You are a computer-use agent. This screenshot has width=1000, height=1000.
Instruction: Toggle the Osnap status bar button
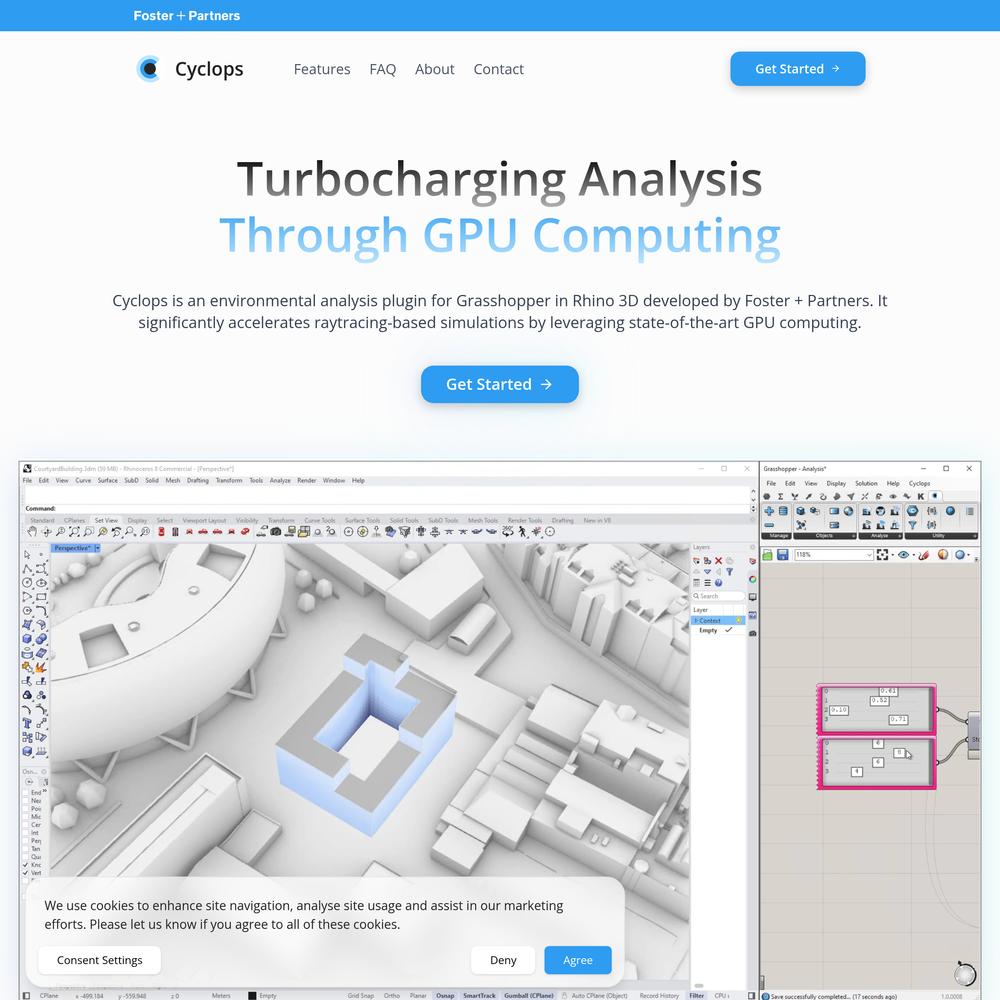[x=444, y=995]
